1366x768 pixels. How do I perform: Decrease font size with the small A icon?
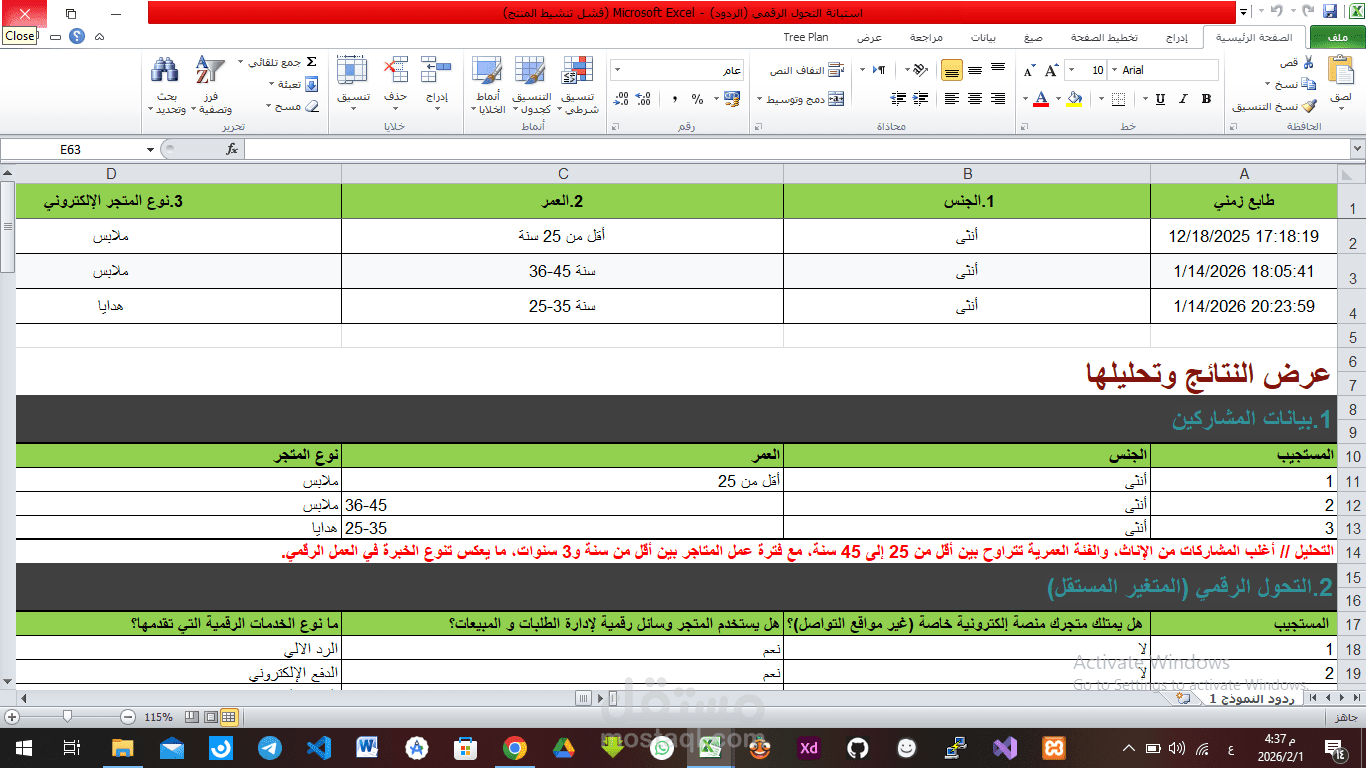pyautogui.click(x=1030, y=71)
